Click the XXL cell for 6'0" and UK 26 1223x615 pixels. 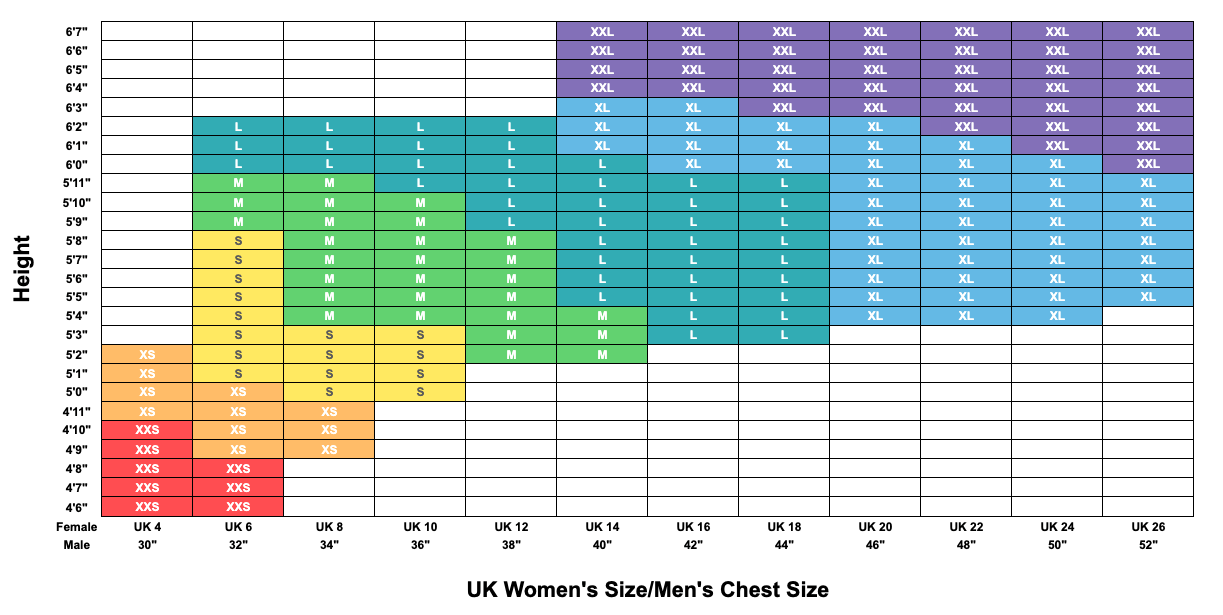click(x=1148, y=164)
